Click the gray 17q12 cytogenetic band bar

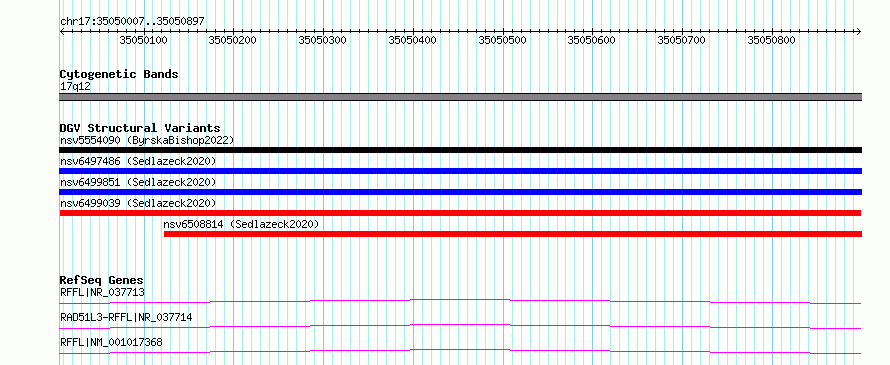[x=460, y=97]
